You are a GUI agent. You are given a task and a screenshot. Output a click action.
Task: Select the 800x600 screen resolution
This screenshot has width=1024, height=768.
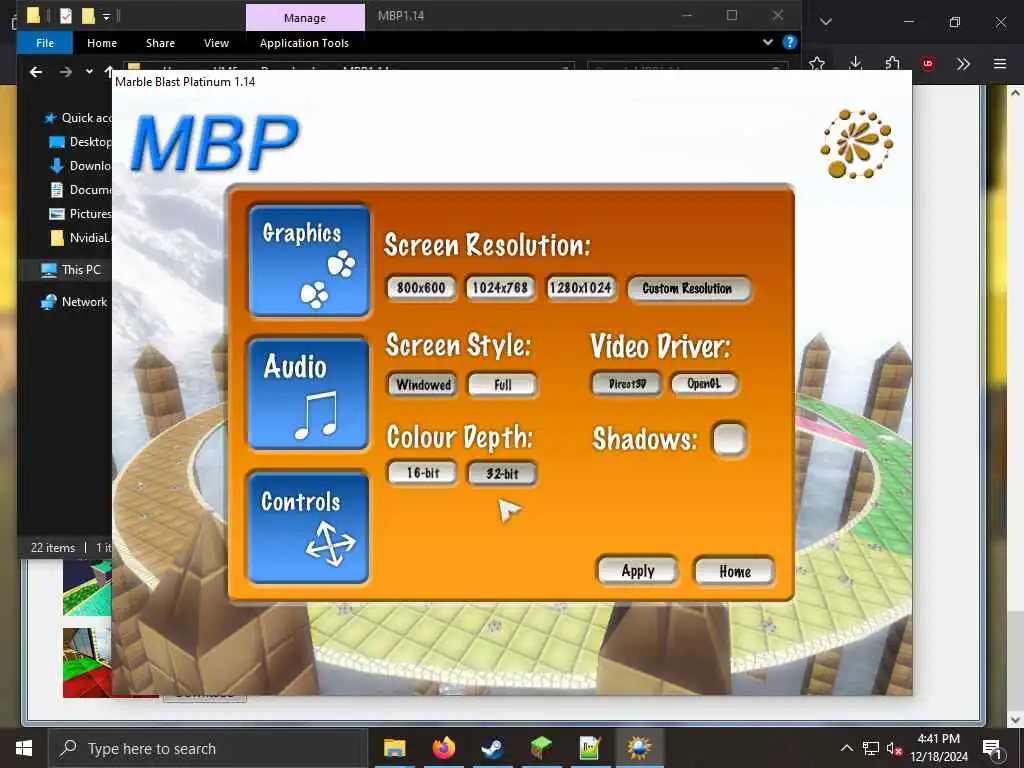pos(421,288)
